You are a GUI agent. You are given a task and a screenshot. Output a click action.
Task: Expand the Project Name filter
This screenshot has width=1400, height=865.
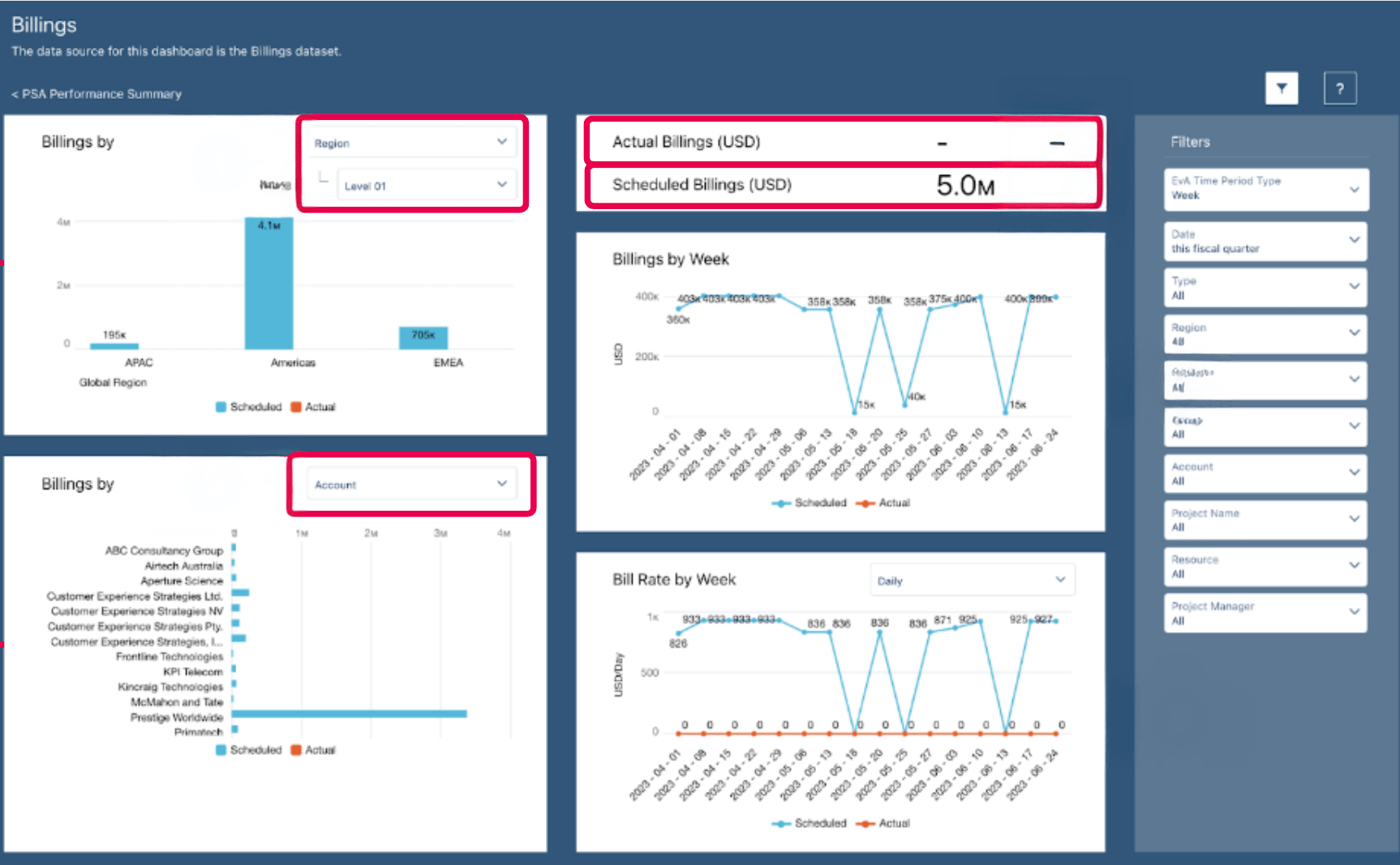click(x=1265, y=520)
